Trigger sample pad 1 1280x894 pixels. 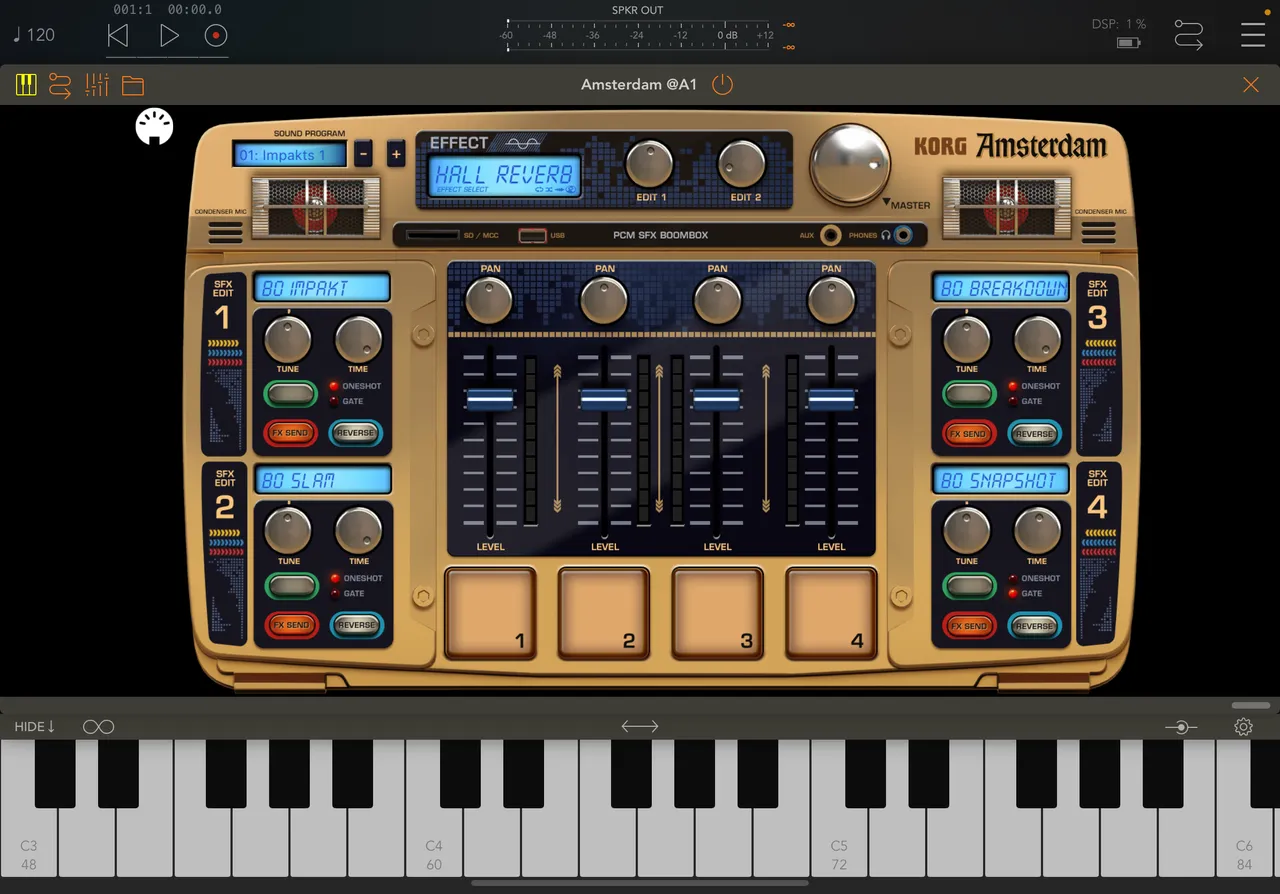[x=491, y=613]
